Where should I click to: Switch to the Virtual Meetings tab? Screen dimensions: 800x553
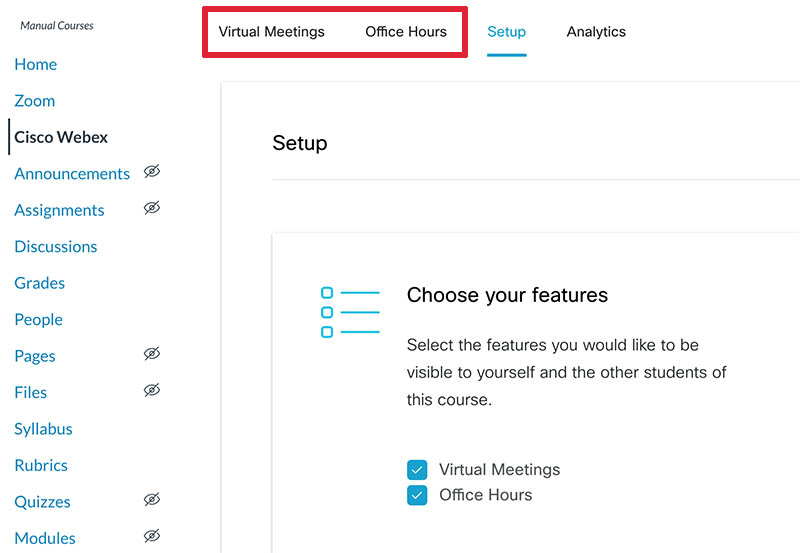(271, 32)
